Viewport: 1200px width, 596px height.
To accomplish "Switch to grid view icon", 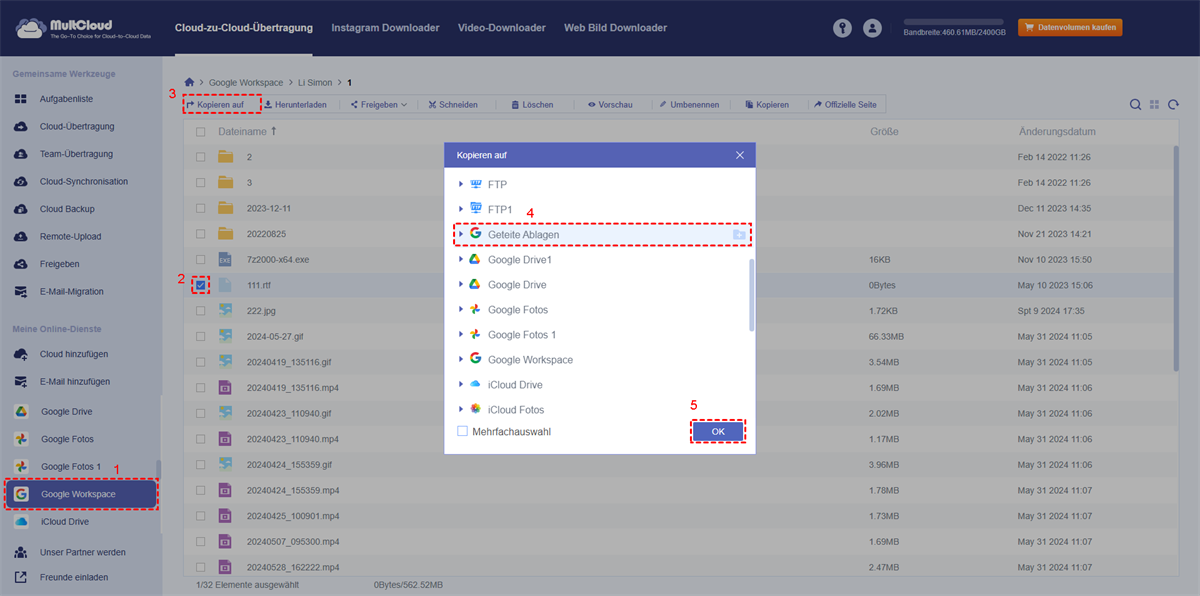I will (1154, 104).
